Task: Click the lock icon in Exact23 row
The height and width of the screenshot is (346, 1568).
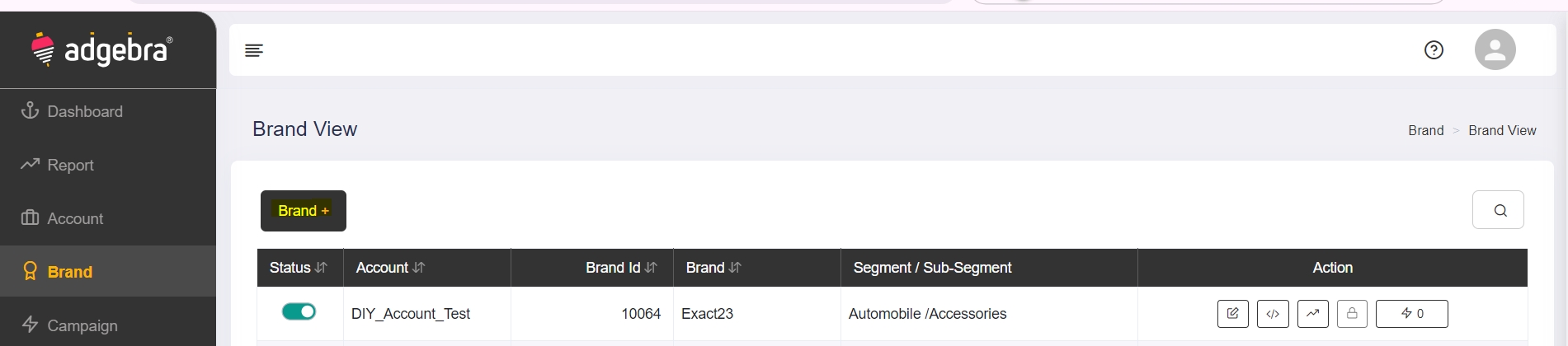Action: point(1352,314)
